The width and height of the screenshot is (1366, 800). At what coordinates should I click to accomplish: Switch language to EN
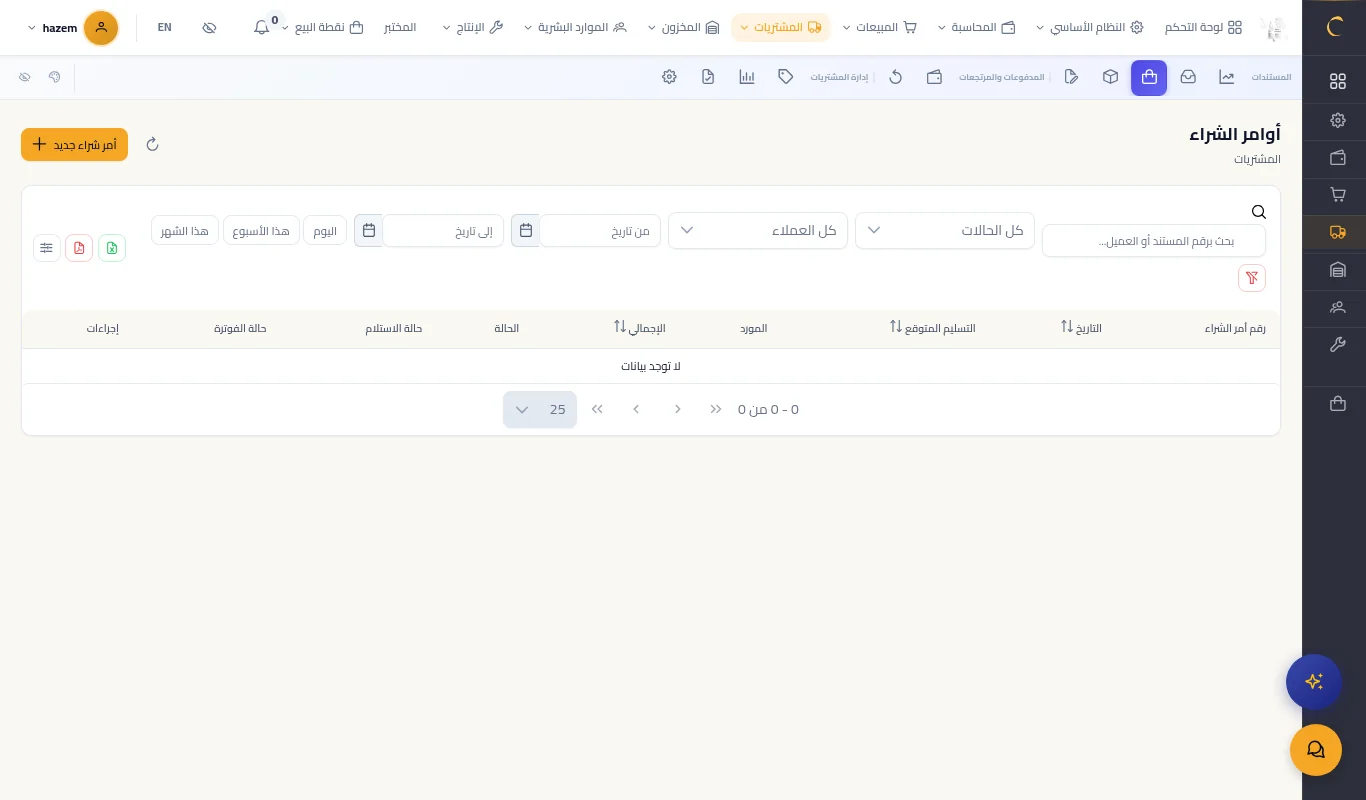165,28
